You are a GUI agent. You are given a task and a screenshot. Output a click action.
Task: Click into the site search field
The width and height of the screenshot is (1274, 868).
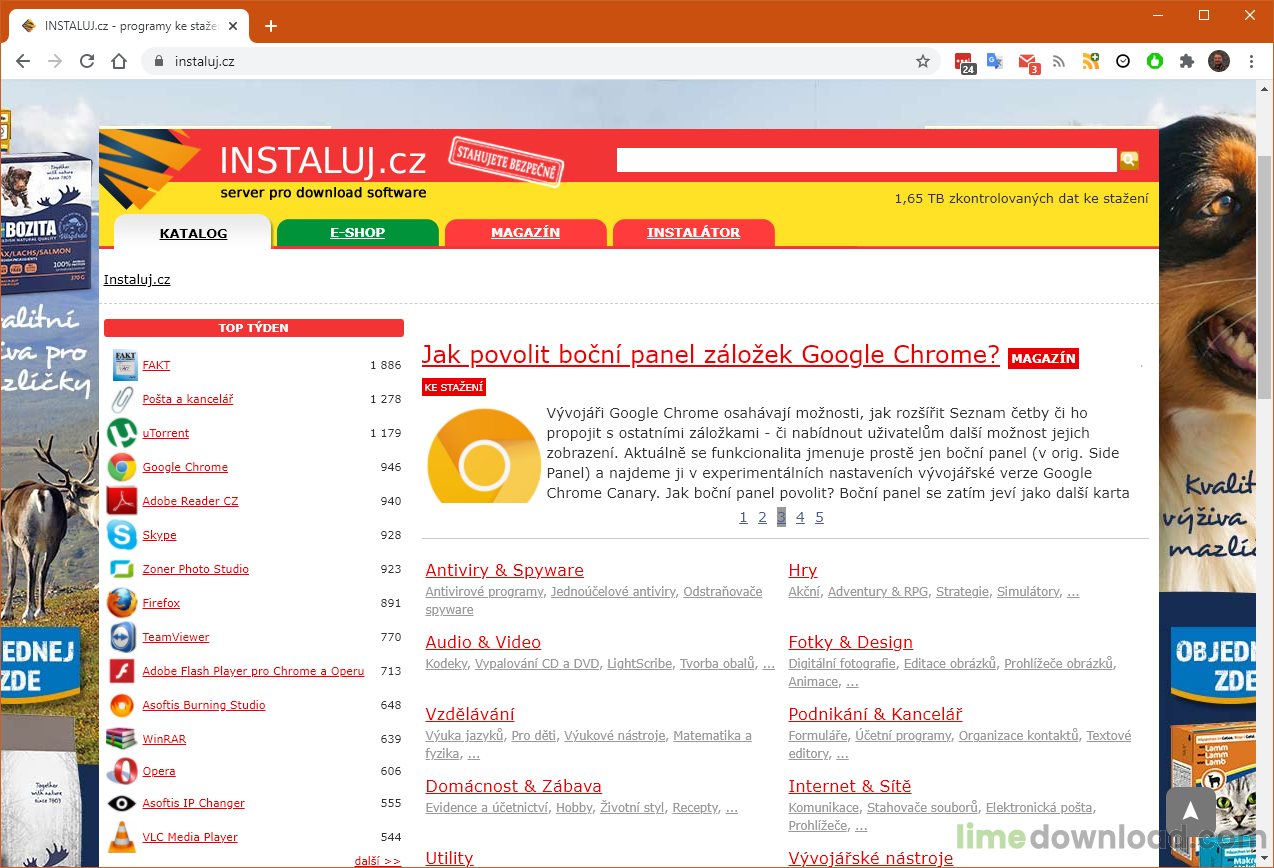(x=865, y=160)
